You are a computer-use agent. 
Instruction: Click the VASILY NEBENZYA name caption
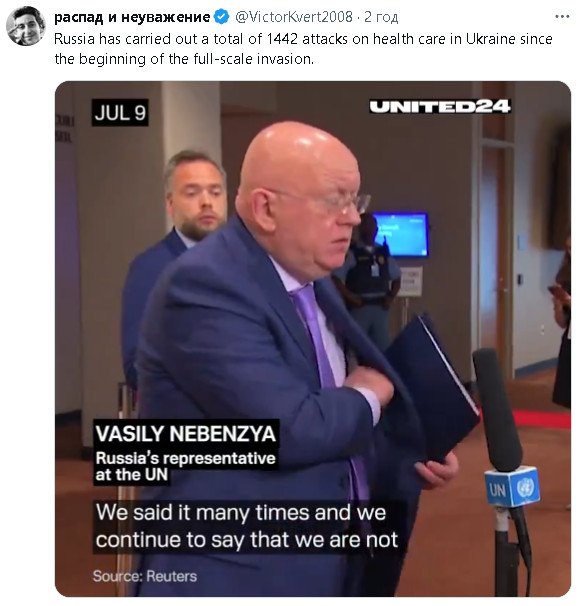coord(186,434)
